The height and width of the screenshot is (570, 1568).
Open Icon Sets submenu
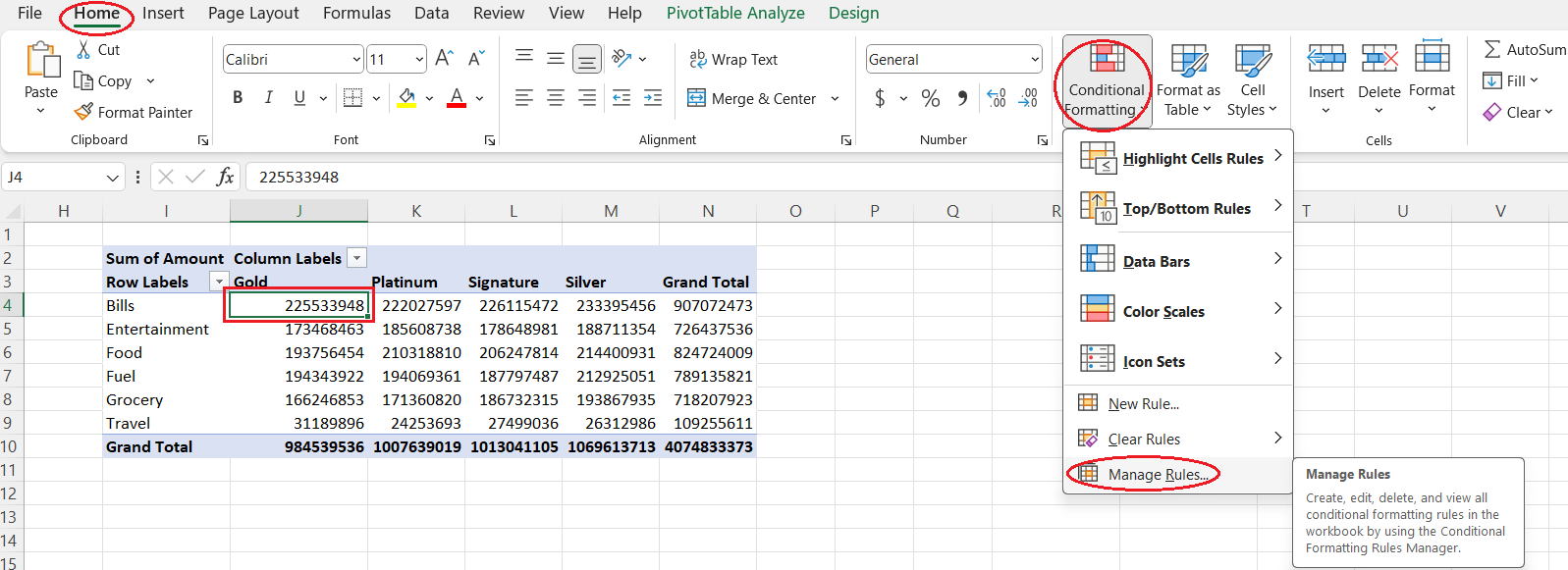click(1178, 361)
